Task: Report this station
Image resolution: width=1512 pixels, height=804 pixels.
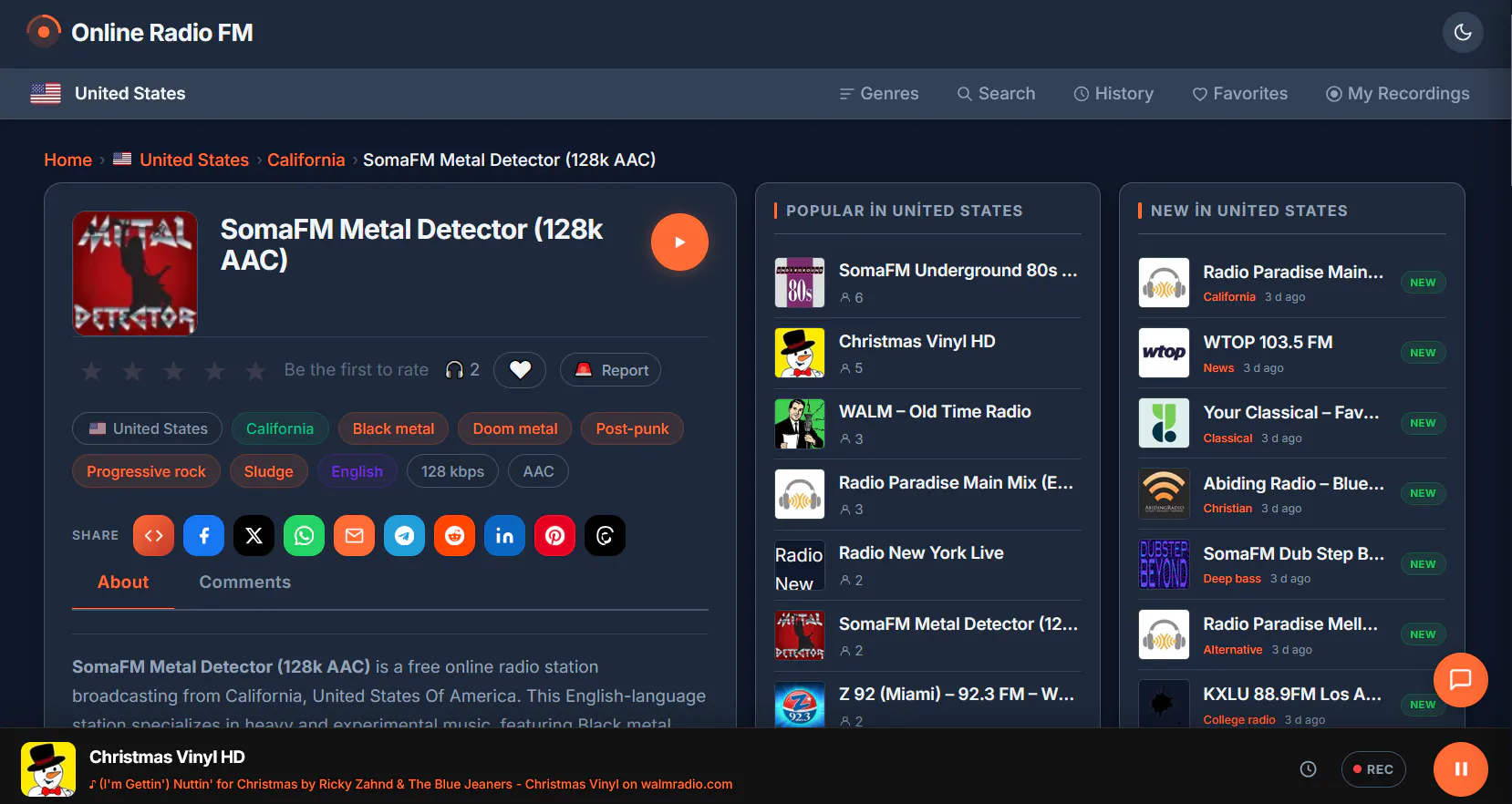Action: [610, 370]
